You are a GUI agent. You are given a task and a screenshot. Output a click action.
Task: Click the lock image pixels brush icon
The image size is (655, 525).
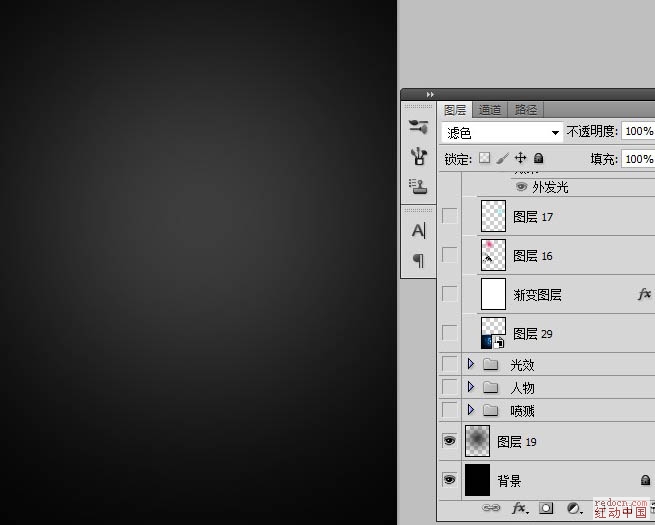pos(503,158)
